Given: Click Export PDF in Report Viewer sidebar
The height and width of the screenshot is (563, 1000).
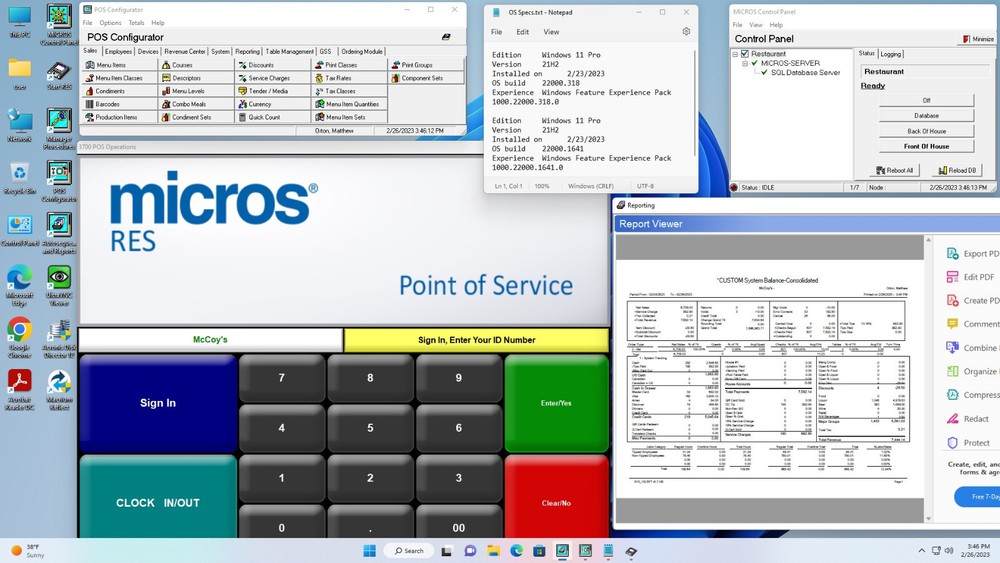Looking at the screenshot, I should [x=973, y=254].
